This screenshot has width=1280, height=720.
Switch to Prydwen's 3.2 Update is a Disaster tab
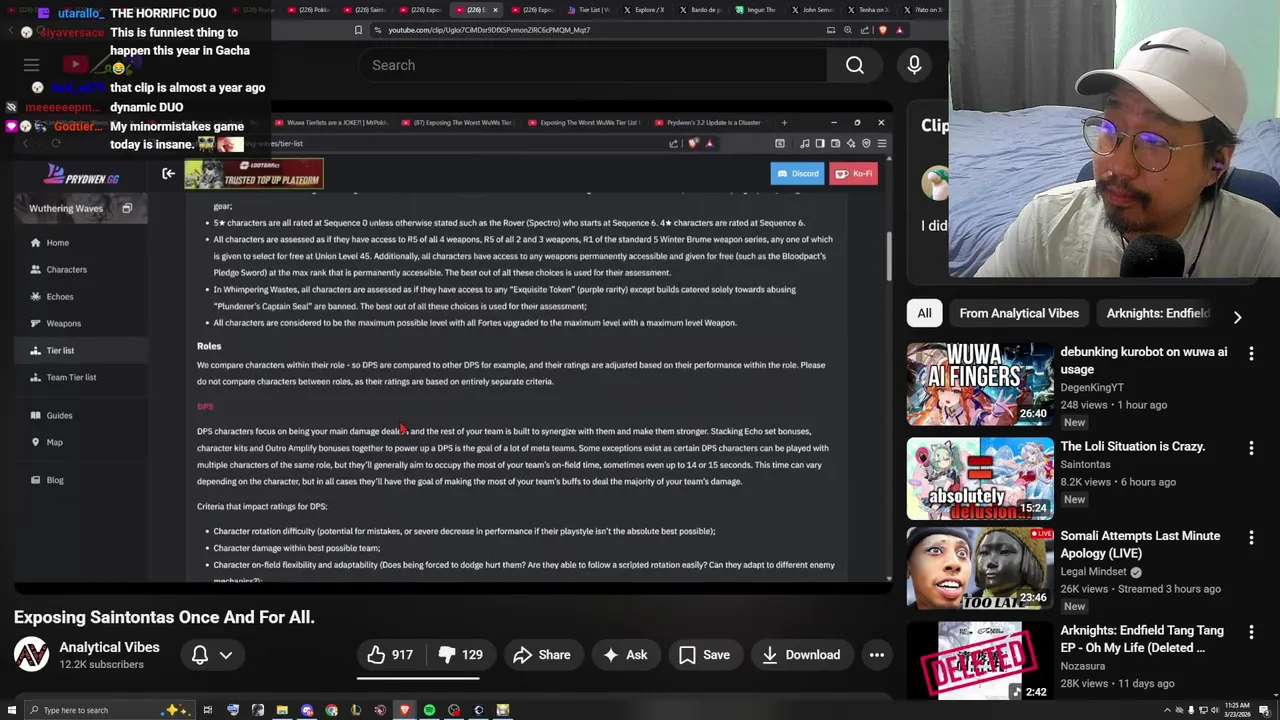tap(712, 123)
